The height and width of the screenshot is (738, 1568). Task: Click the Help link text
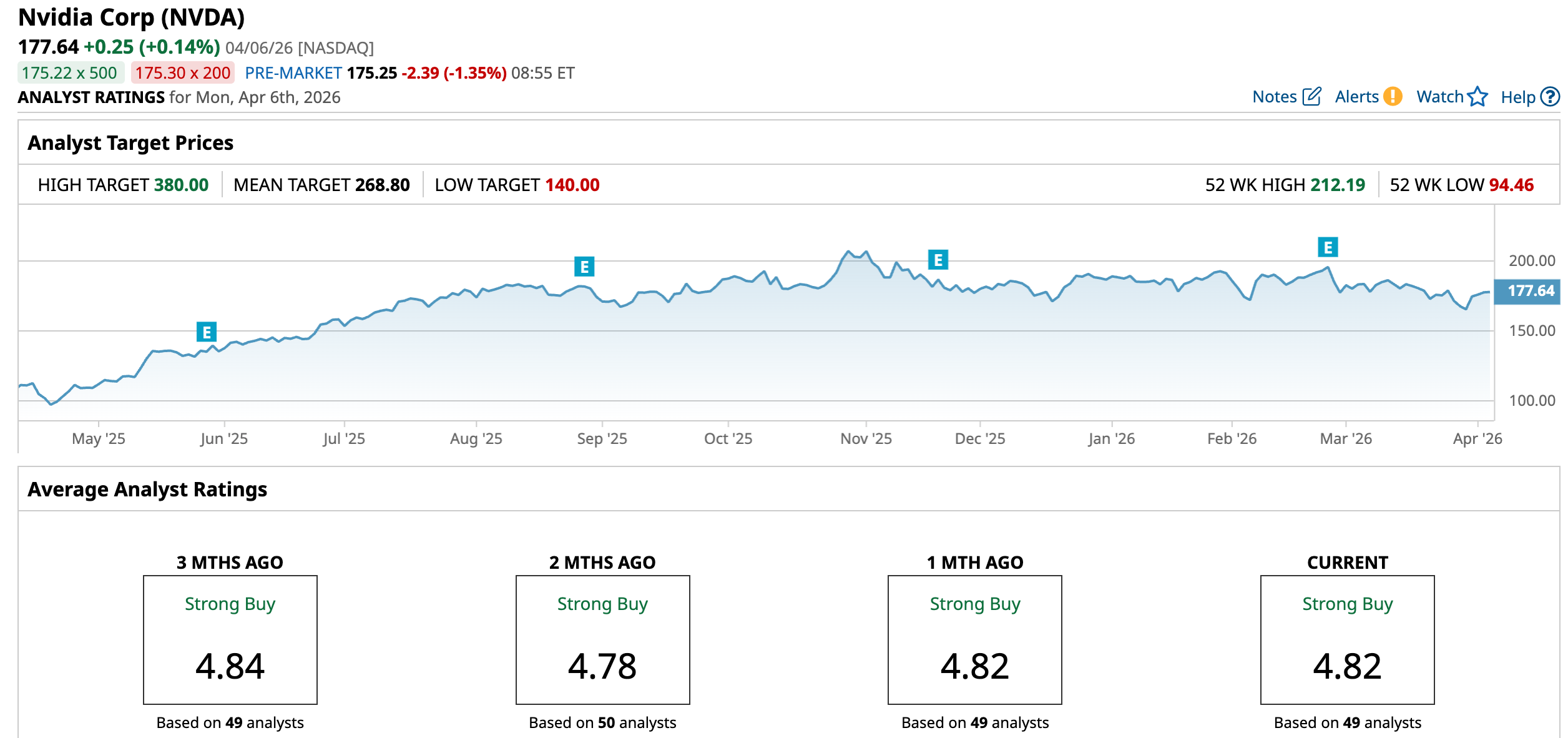(1517, 97)
